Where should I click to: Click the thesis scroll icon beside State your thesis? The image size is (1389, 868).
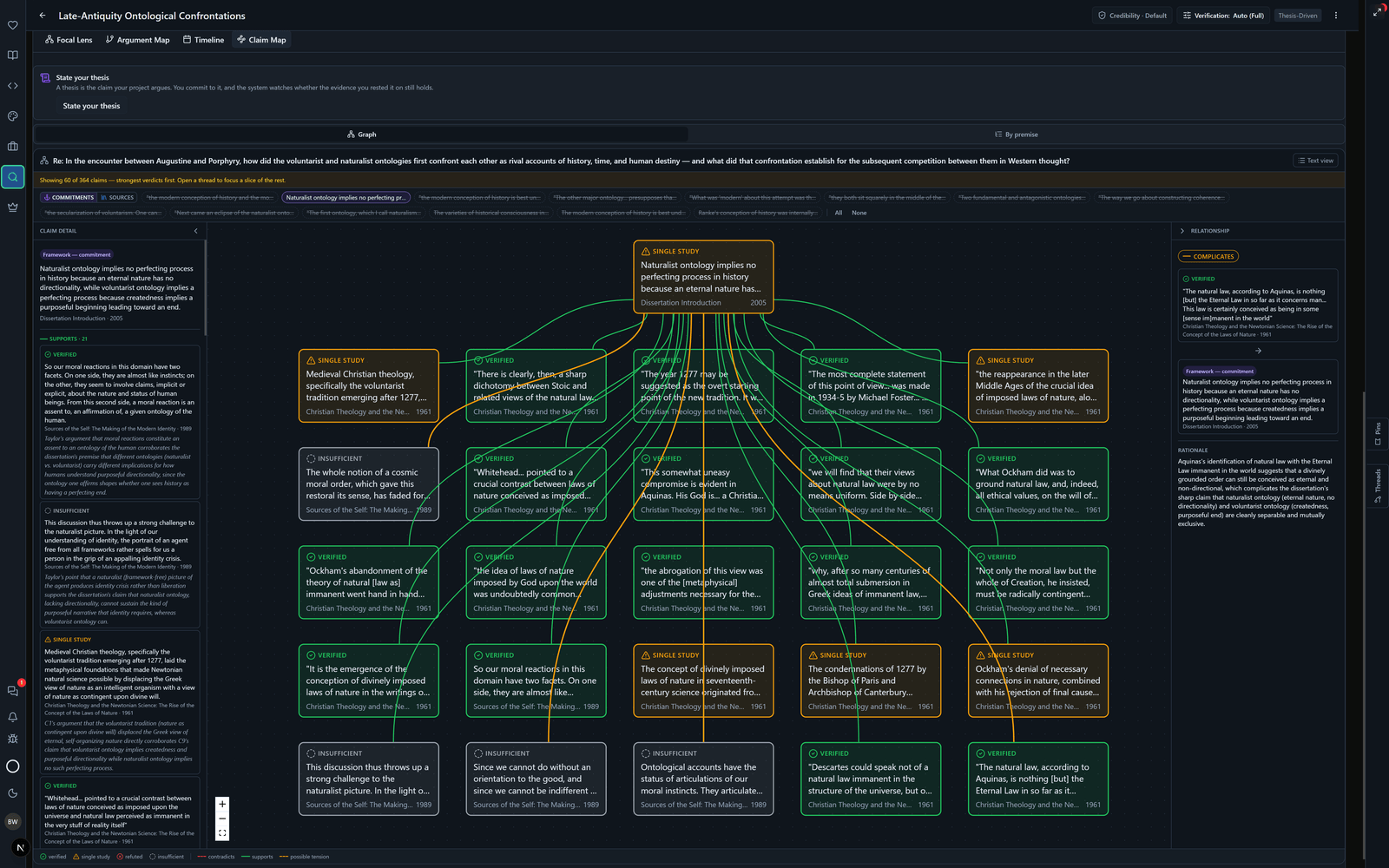pos(45,78)
